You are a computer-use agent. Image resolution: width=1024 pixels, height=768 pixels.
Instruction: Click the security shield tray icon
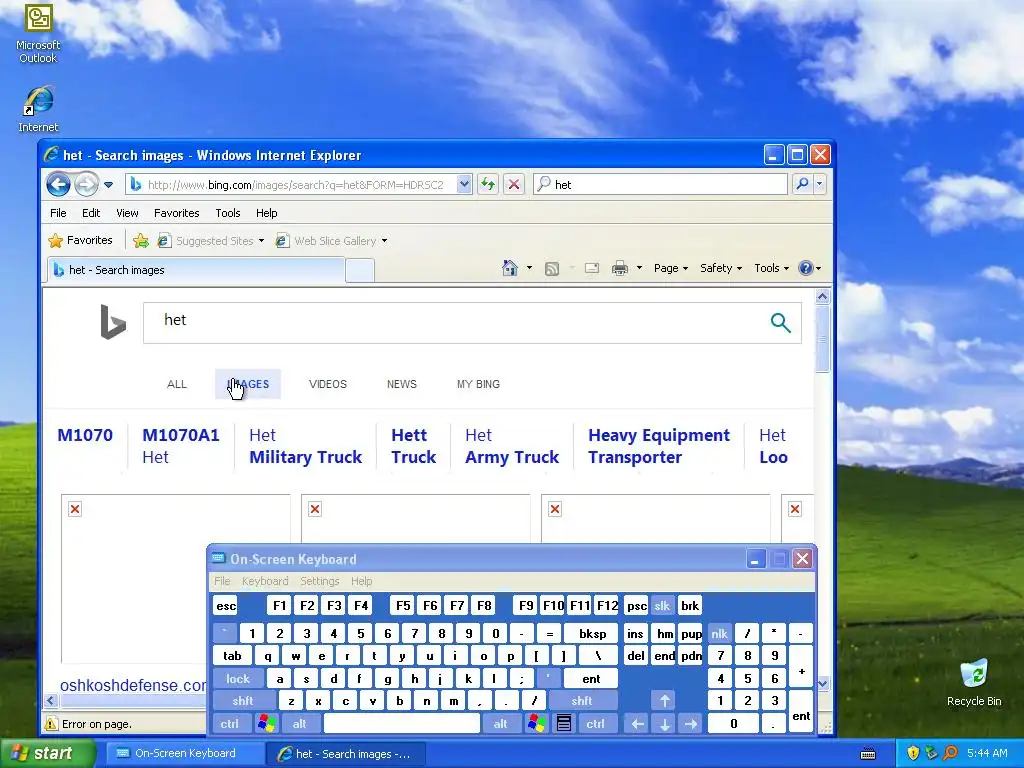(x=913, y=753)
